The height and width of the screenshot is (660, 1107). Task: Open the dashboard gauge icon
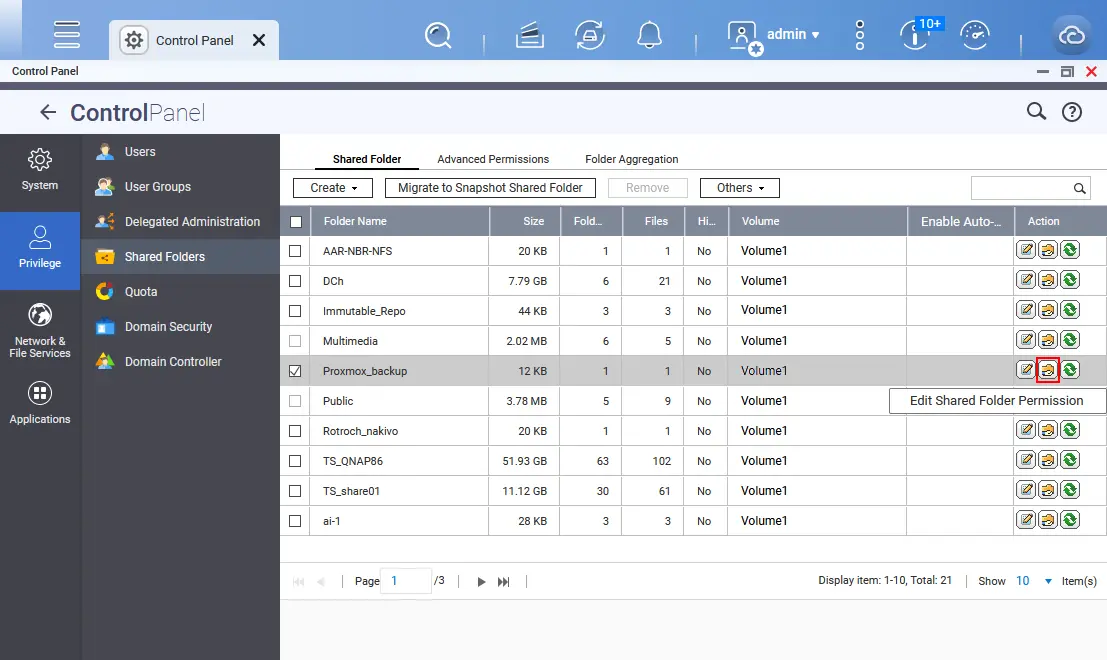pos(975,35)
